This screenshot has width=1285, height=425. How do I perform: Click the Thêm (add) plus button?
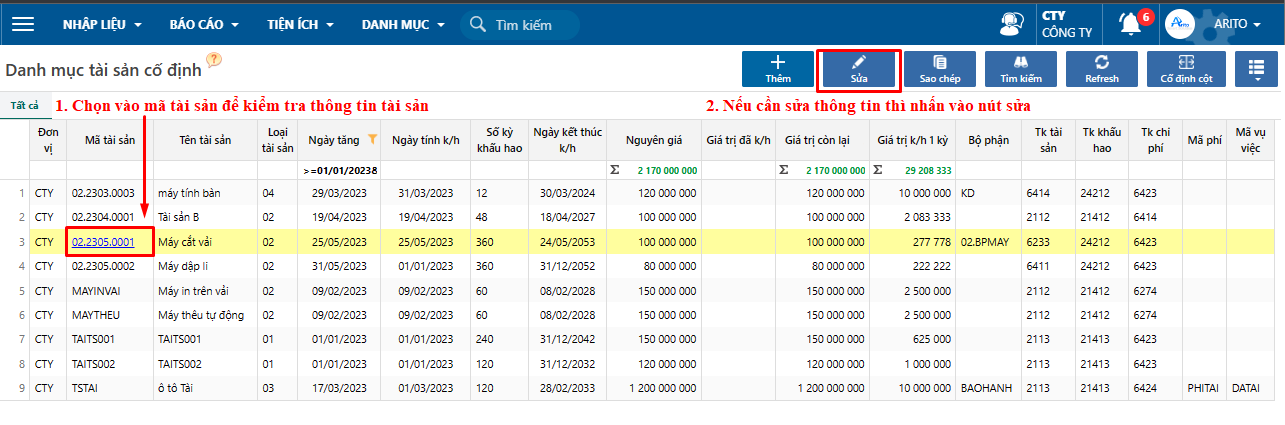pyautogui.click(x=777, y=68)
